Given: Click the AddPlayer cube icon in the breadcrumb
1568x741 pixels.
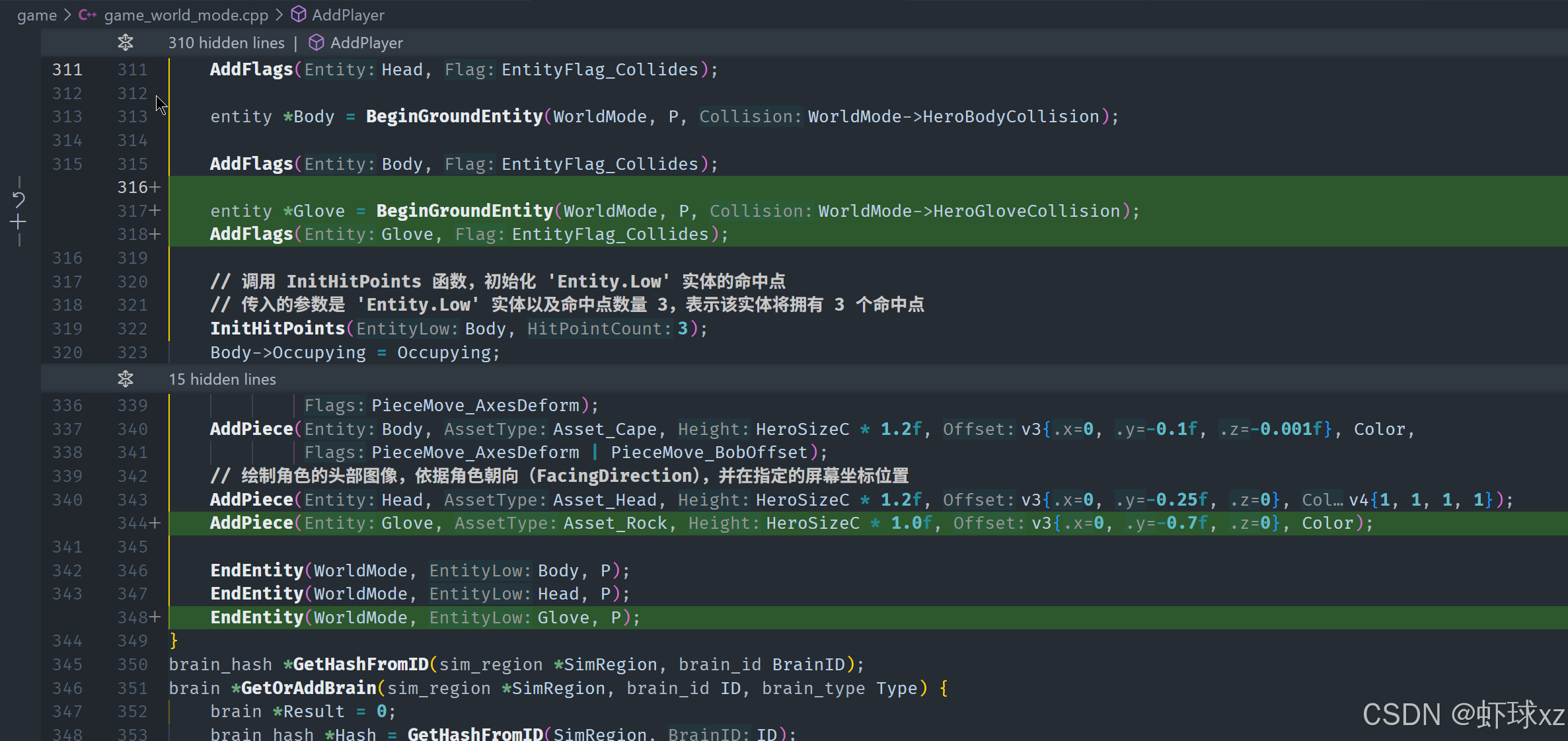Looking at the screenshot, I should click(299, 15).
